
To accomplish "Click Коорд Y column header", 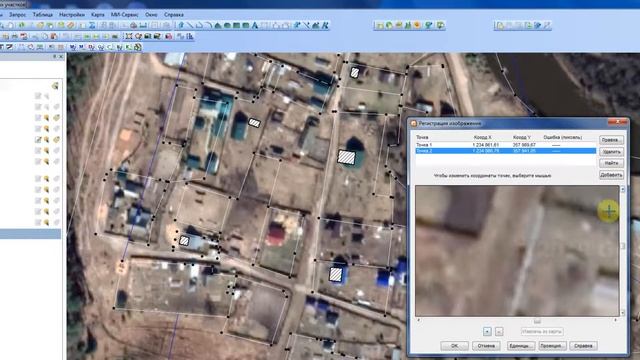I will (522, 138).
